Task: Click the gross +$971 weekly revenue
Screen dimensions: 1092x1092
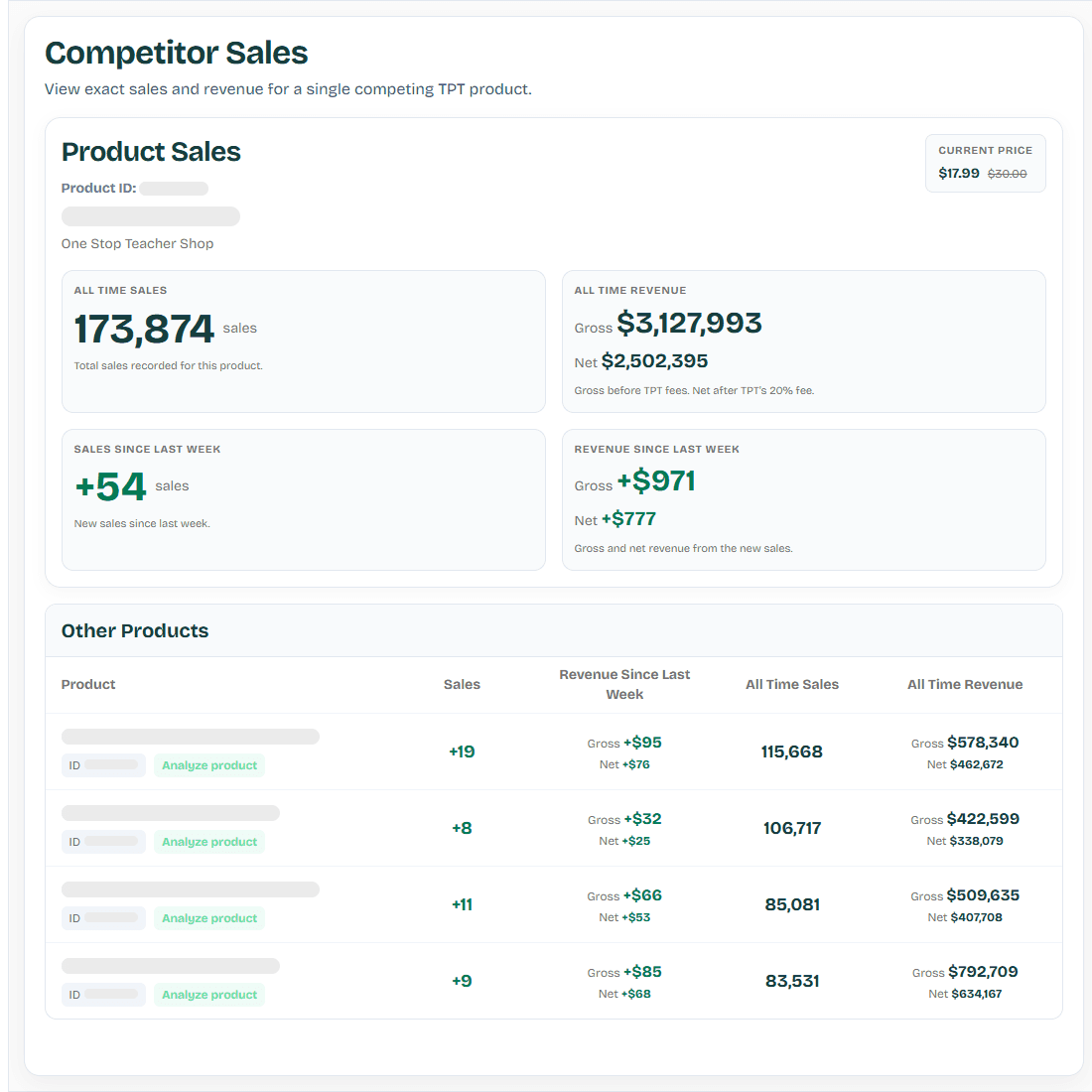Action: [x=656, y=480]
